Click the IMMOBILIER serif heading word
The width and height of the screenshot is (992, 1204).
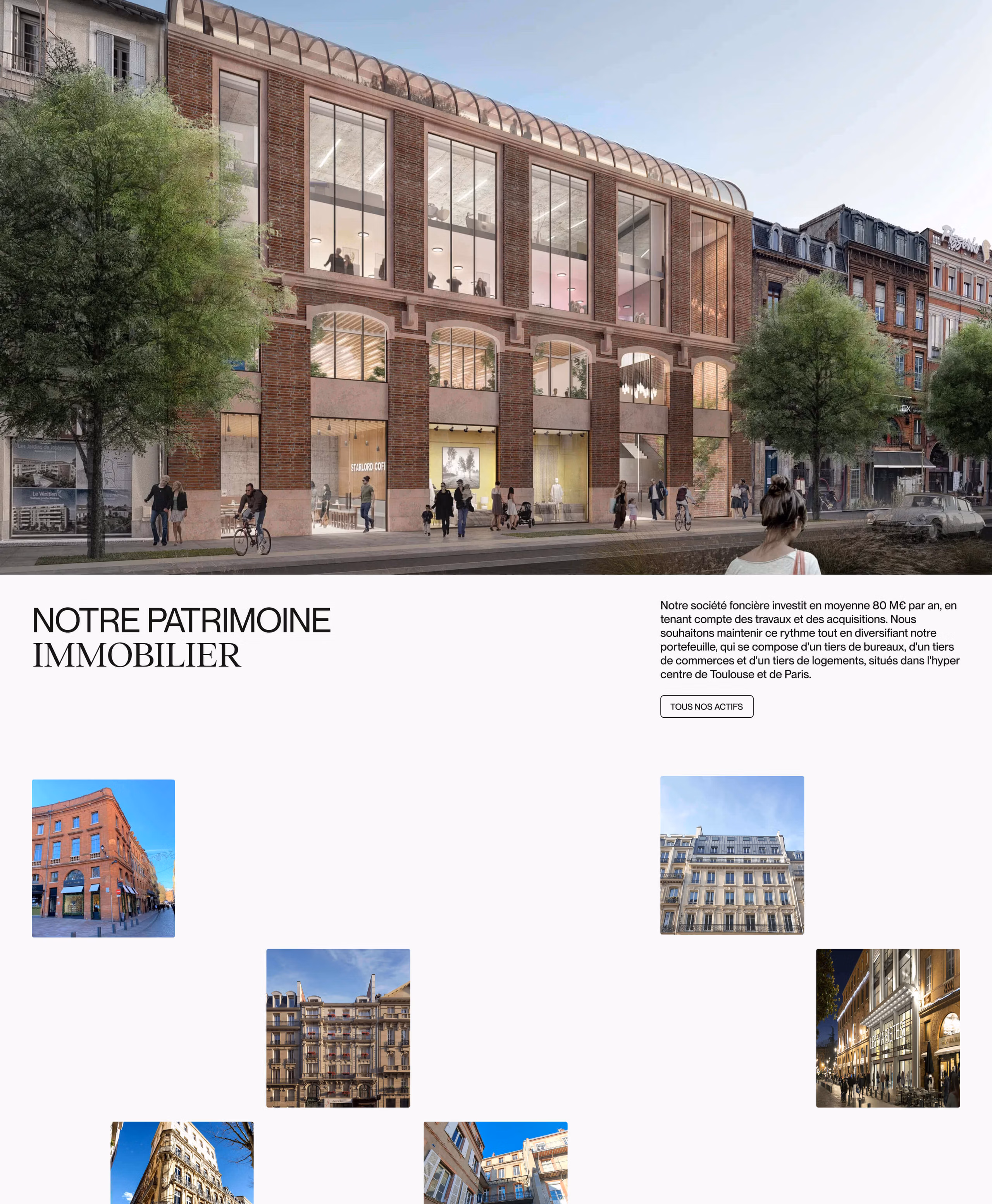click(136, 655)
